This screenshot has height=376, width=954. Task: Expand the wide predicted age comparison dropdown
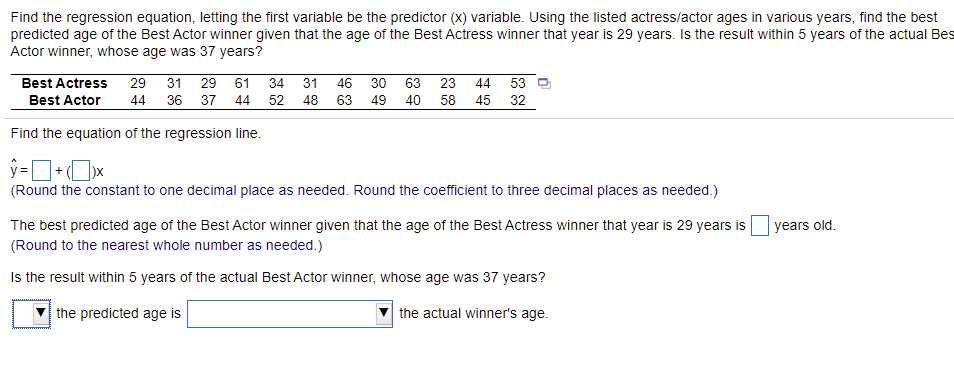click(x=290, y=314)
